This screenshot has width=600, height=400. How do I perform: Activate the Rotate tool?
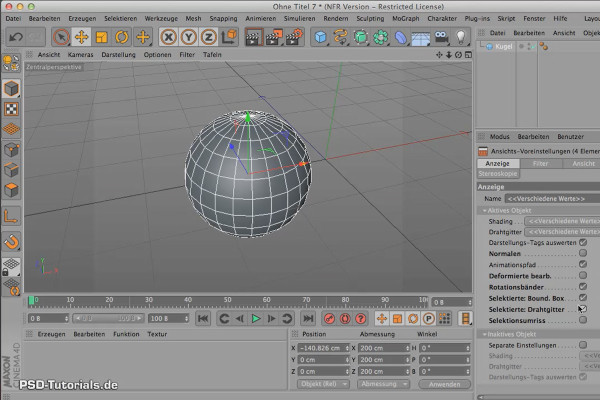pos(122,37)
